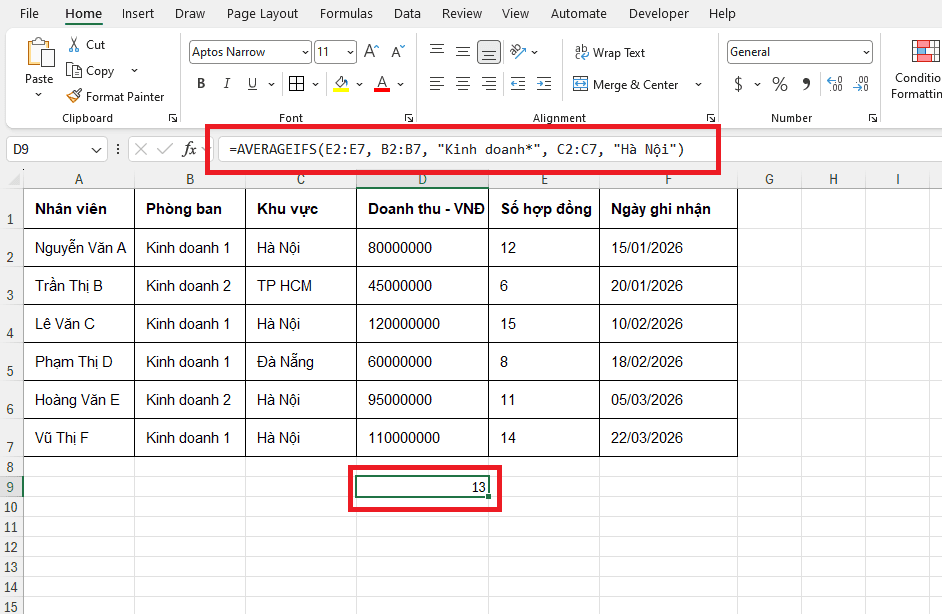
Task: Open the Orientation text angle tool
Action: (x=518, y=52)
